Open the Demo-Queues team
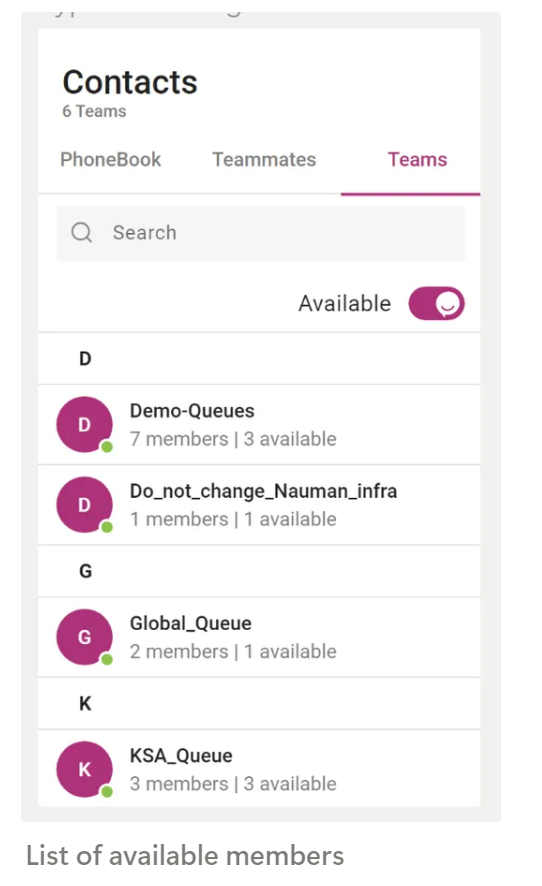 click(259, 425)
